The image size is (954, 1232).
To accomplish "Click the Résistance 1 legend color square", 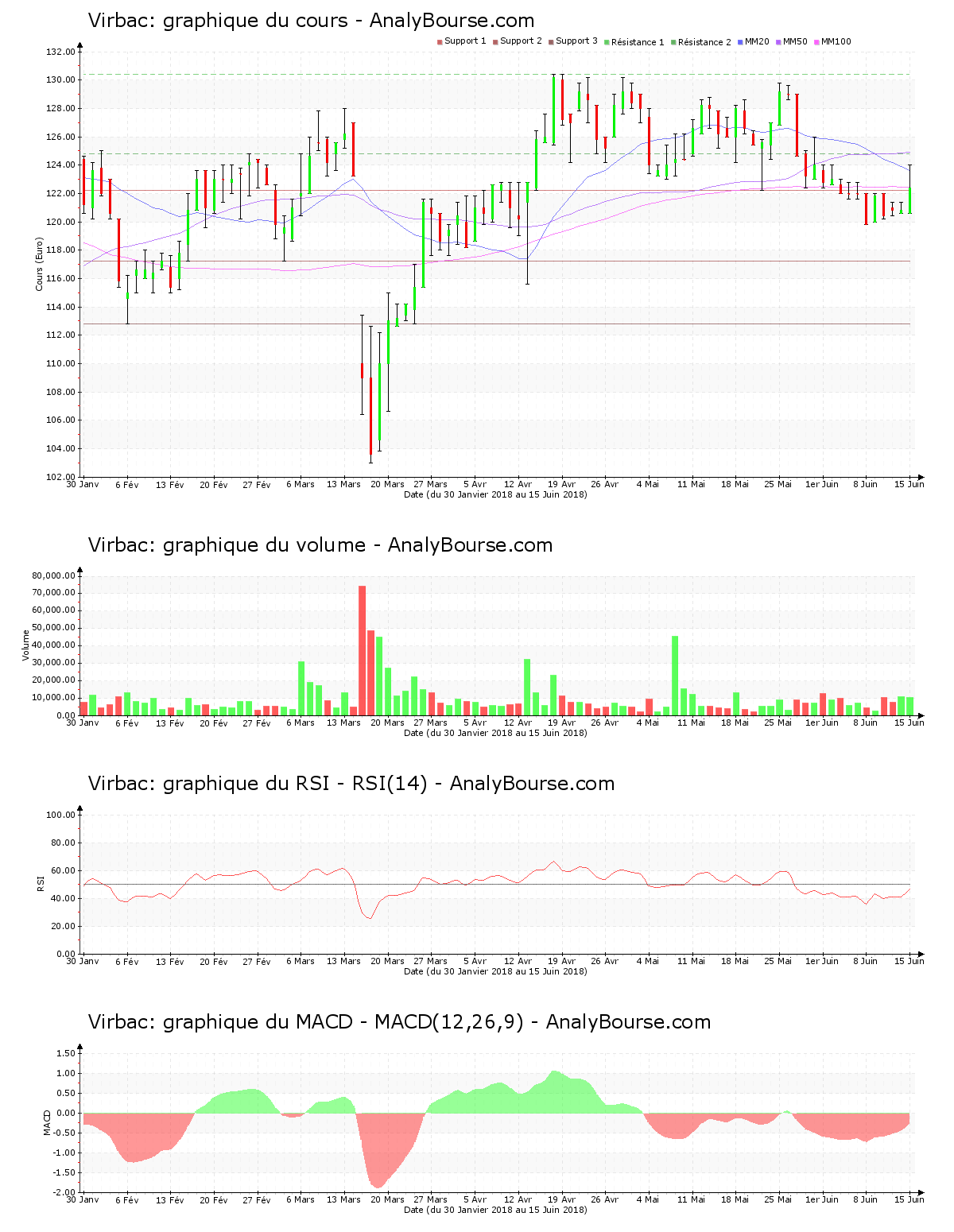I will [607, 42].
